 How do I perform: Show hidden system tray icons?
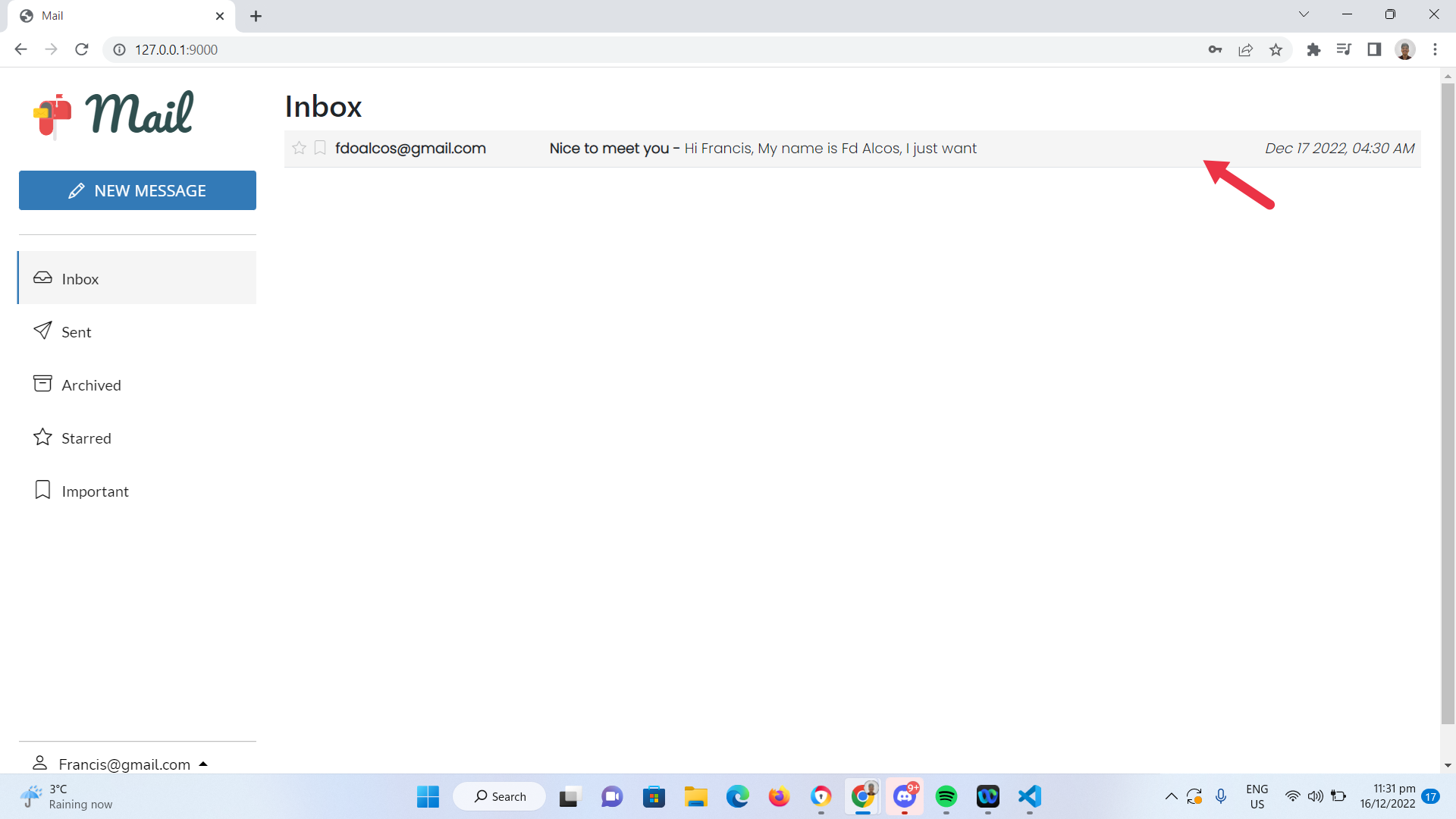click(1171, 796)
